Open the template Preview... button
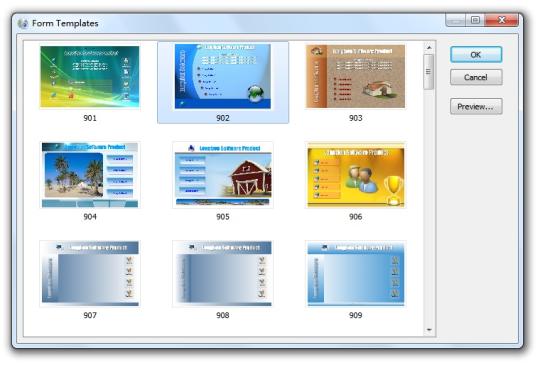The height and width of the screenshot is (365, 540). tap(476, 106)
